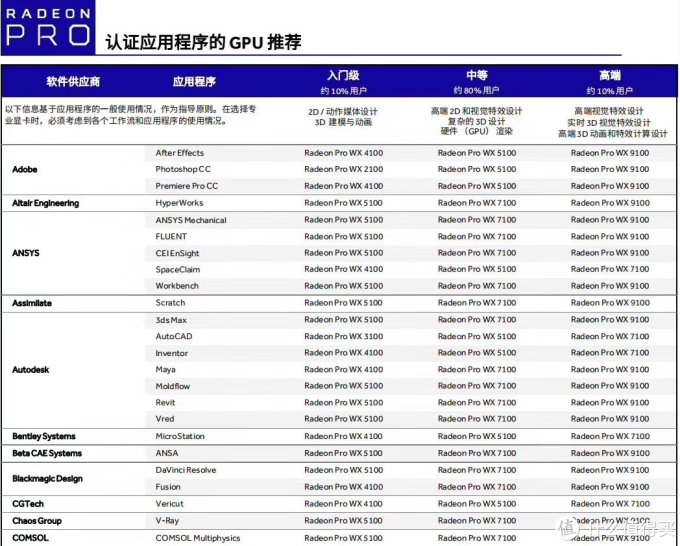The width and height of the screenshot is (680, 546).
Task: Click the Vericut application cell
Action: 169,504
